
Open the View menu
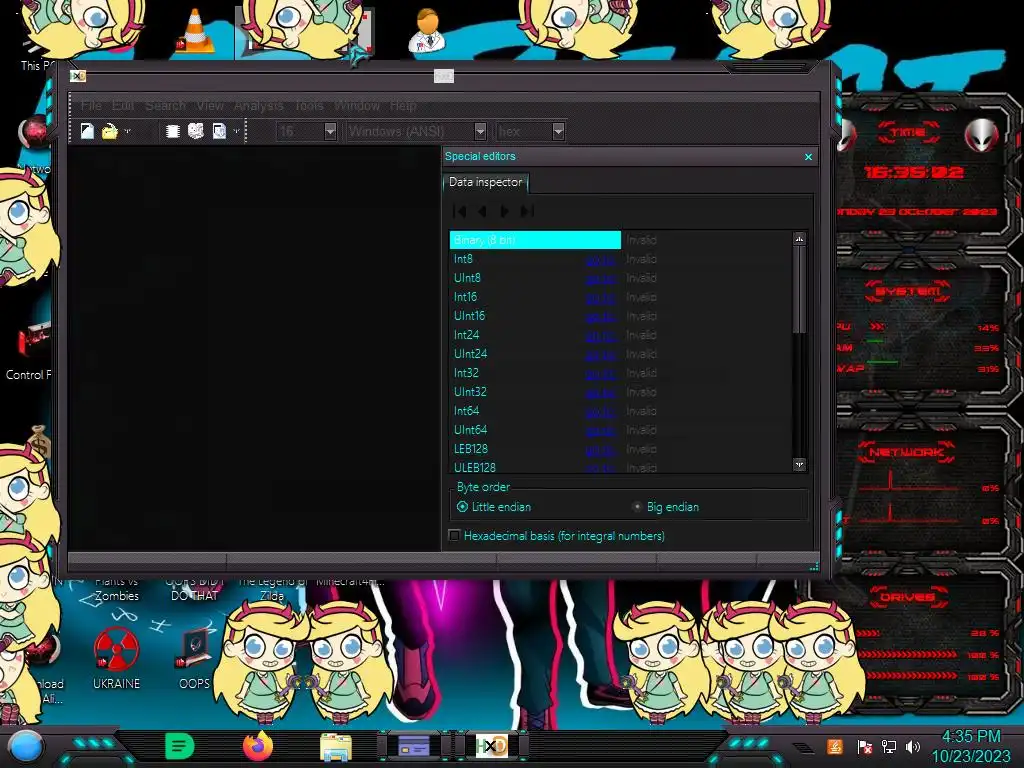210,105
